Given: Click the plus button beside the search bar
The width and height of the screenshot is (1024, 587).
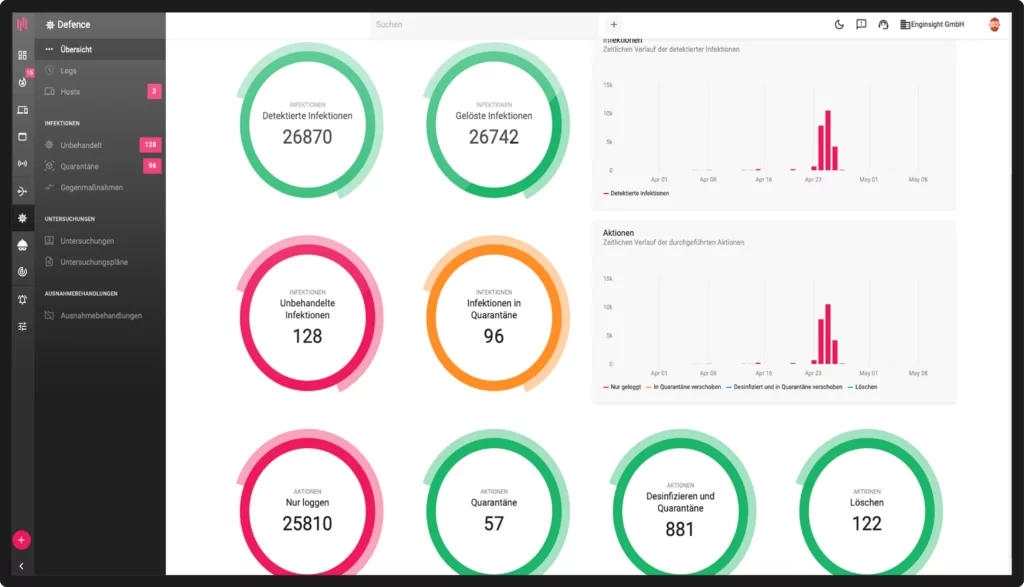Looking at the screenshot, I should [613, 25].
